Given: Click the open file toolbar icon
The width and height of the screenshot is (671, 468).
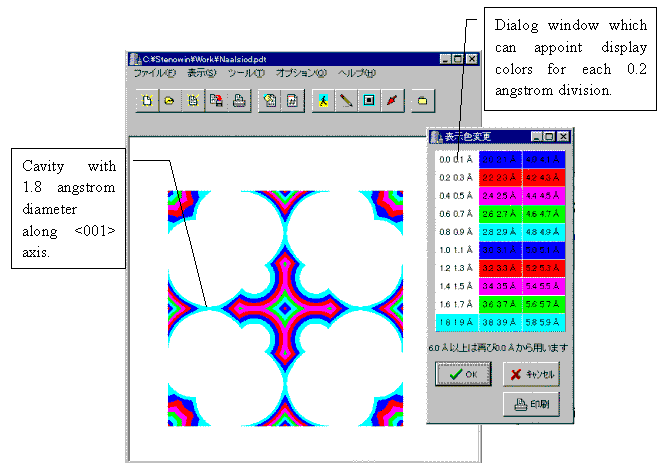Looking at the screenshot, I should 170,101.
